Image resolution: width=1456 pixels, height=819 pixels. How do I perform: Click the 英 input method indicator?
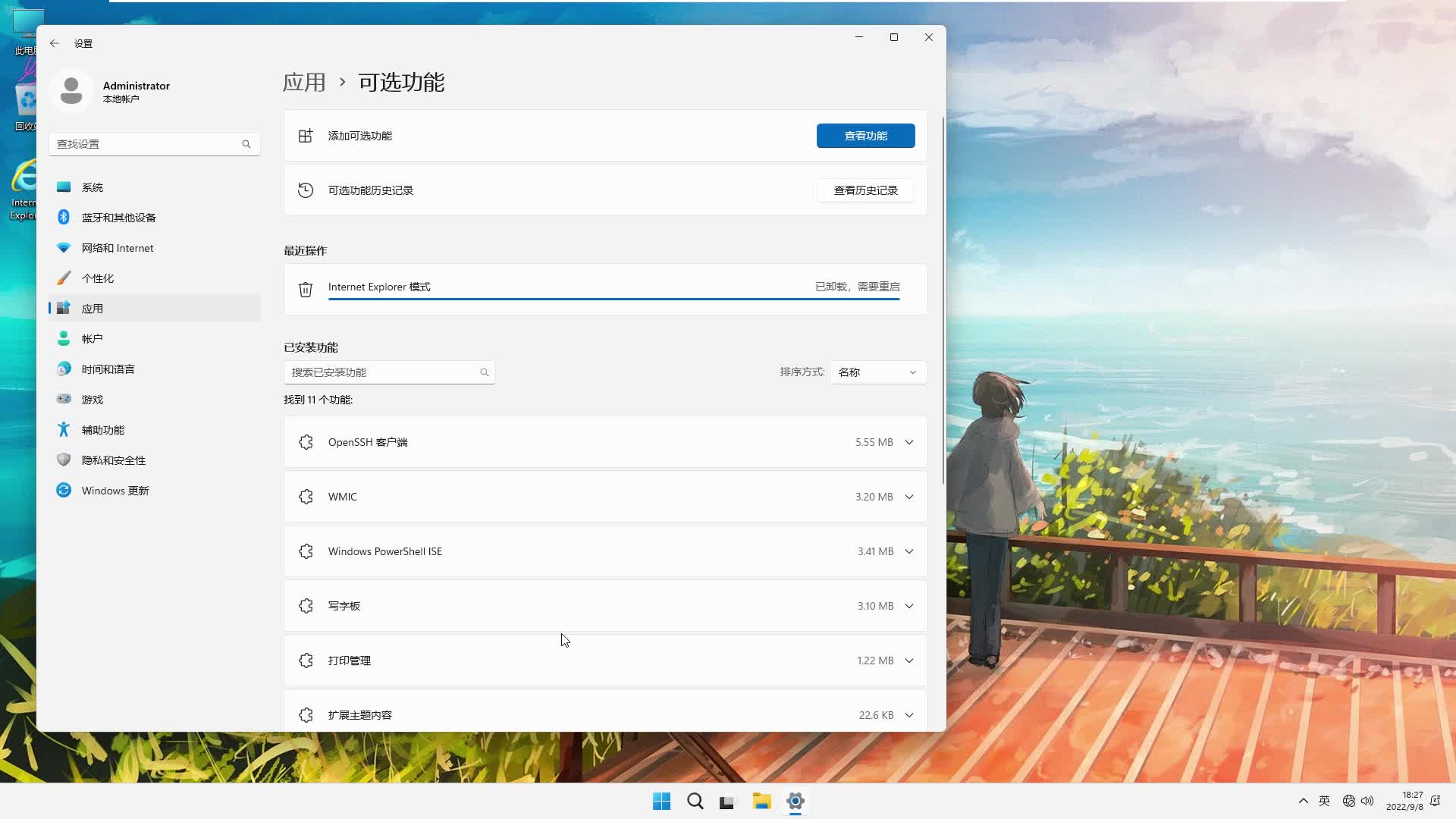tap(1324, 801)
